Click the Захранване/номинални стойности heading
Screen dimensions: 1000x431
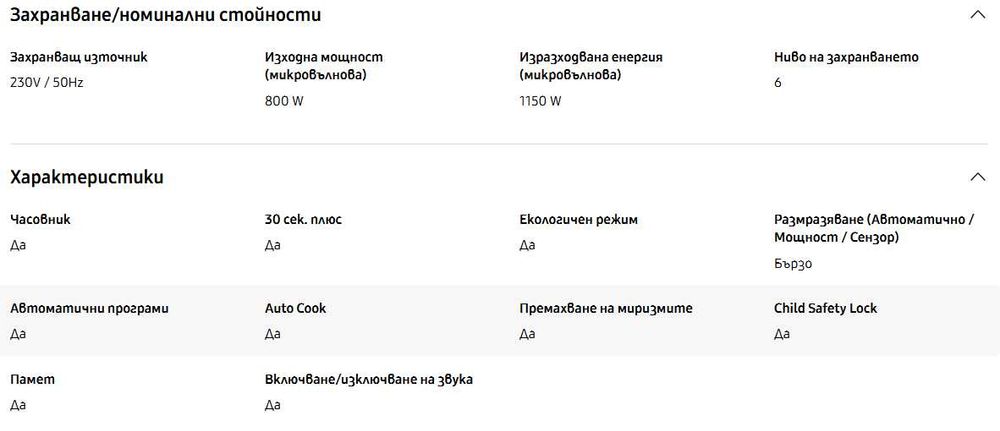coord(165,15)
